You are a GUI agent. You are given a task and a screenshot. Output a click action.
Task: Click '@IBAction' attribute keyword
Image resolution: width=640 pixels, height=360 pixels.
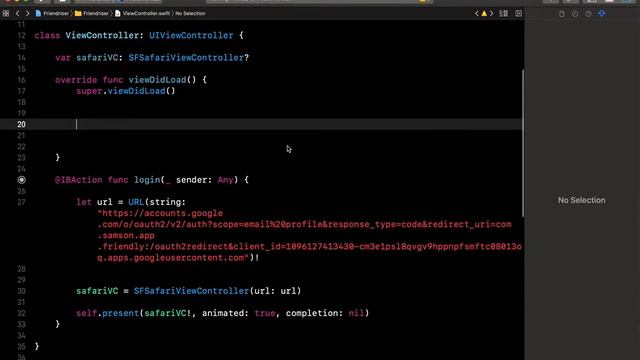pyautogui.click(x=79, y=180)
